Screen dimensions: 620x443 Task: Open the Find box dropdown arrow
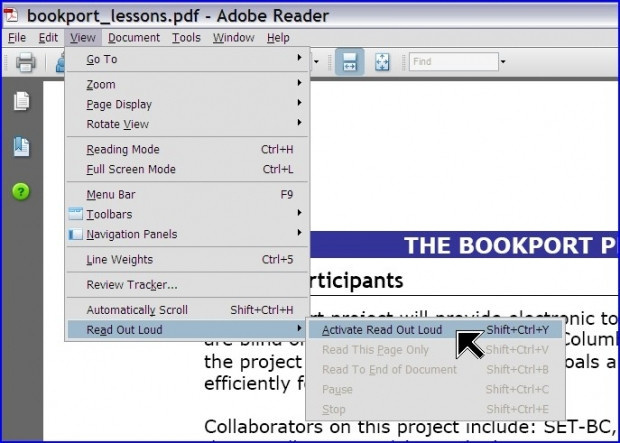click(503, 62)
